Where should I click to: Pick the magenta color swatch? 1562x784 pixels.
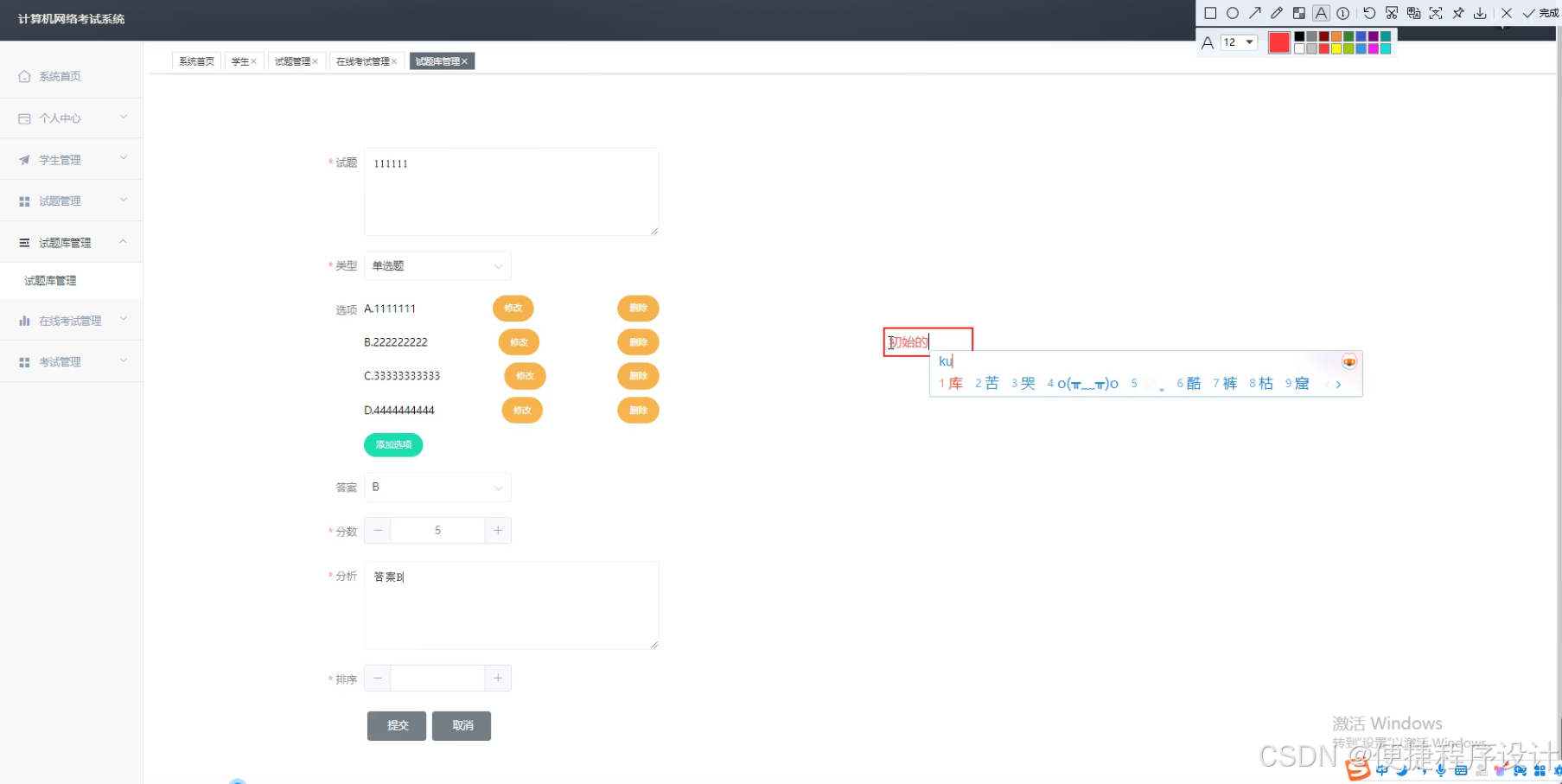click(1374, 48)
